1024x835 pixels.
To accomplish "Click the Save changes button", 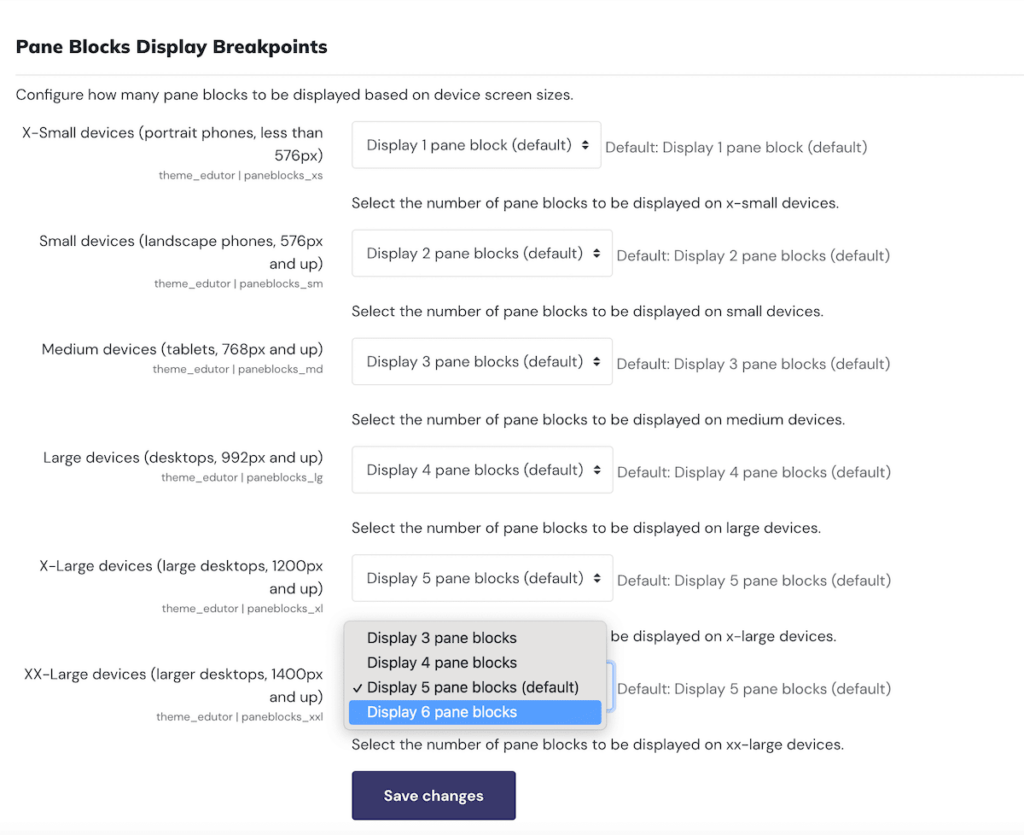I will 433,796.
